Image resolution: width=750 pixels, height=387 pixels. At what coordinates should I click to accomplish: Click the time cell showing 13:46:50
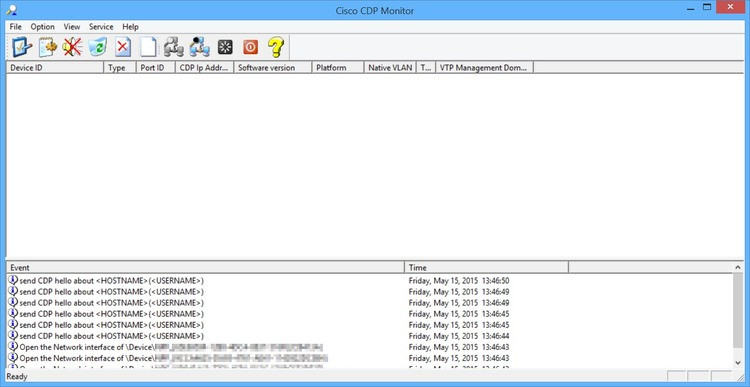pyautogui.click(x=459, y=280)
